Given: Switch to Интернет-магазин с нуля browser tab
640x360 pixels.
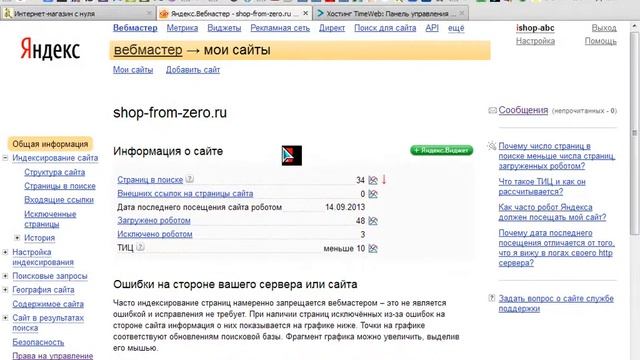Looking at the screenshot, I should (x=77, y=13).
